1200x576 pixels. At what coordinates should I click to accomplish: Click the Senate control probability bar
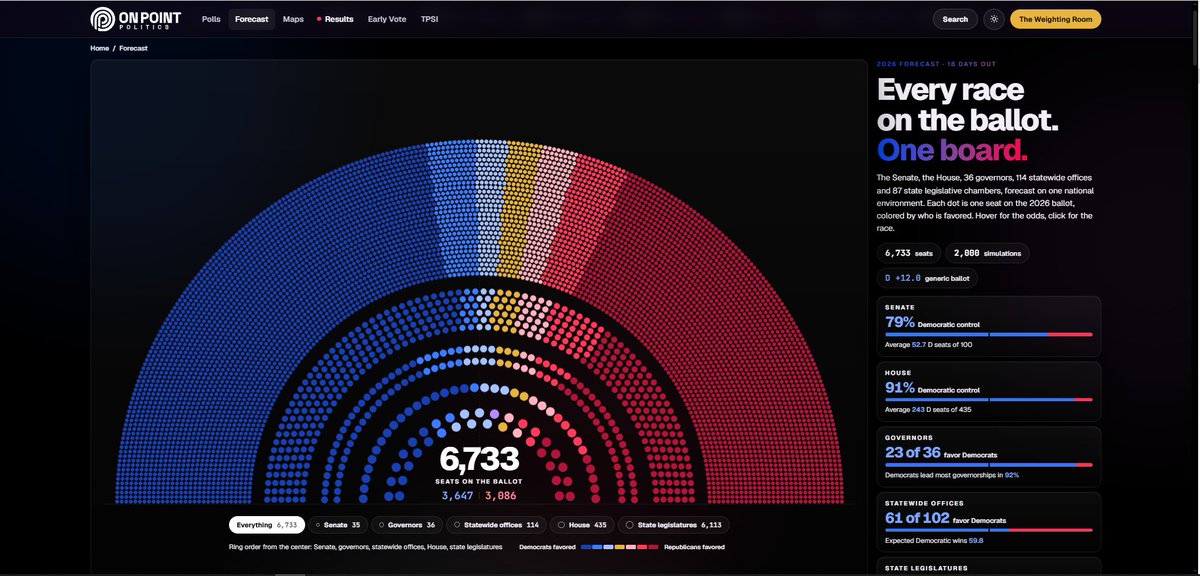989,334
